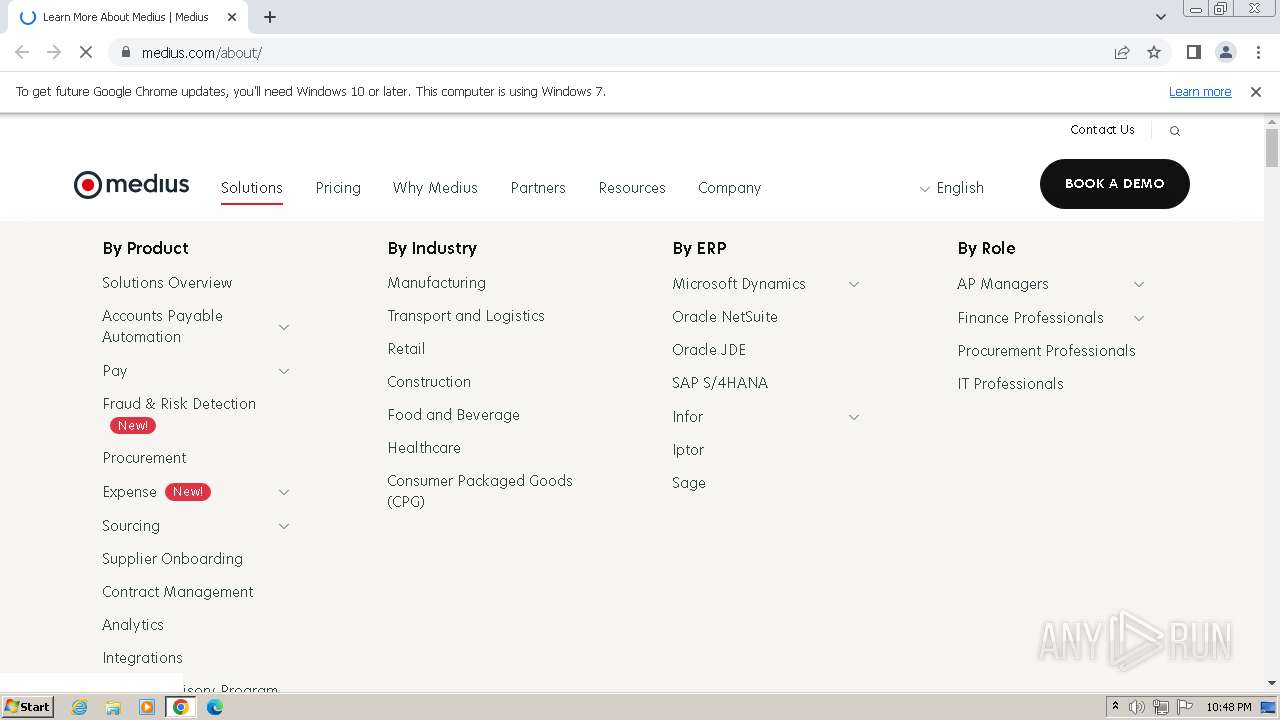Expand Accounts Payable Automation submenu
This screenshot has height=720, width=1280.
tap(284, 327)
